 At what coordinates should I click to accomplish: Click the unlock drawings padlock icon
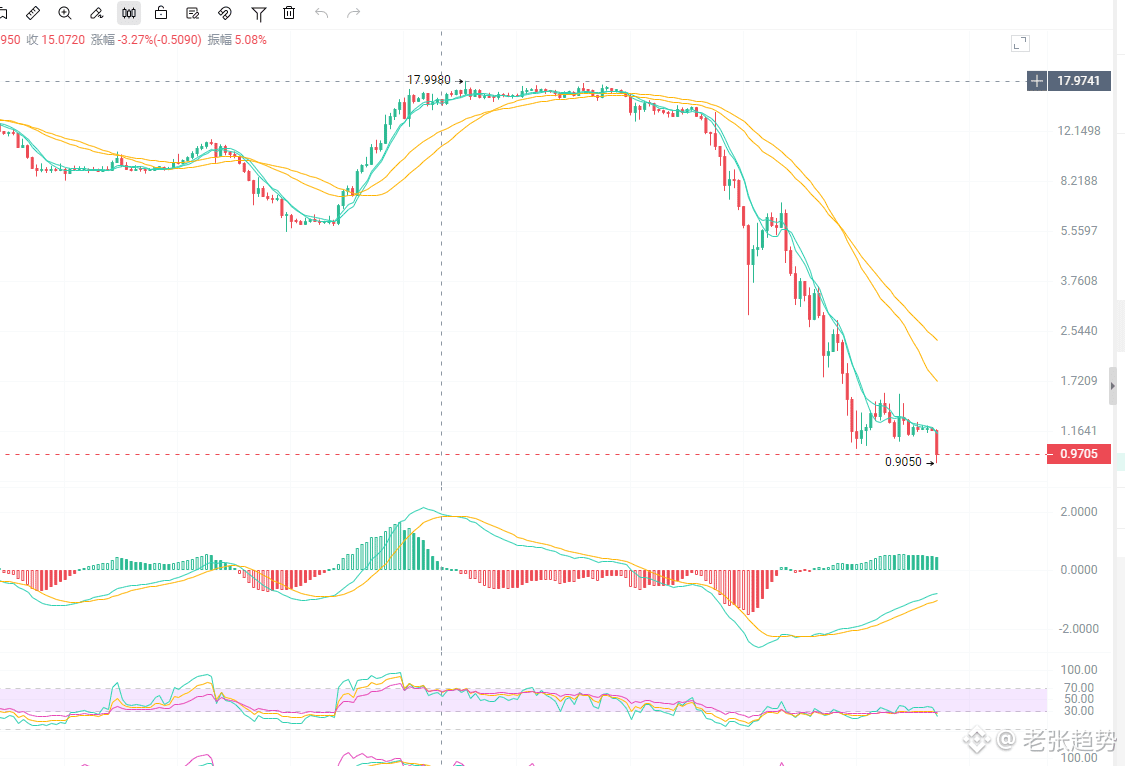pyautogui.click(x=161, y=13)
